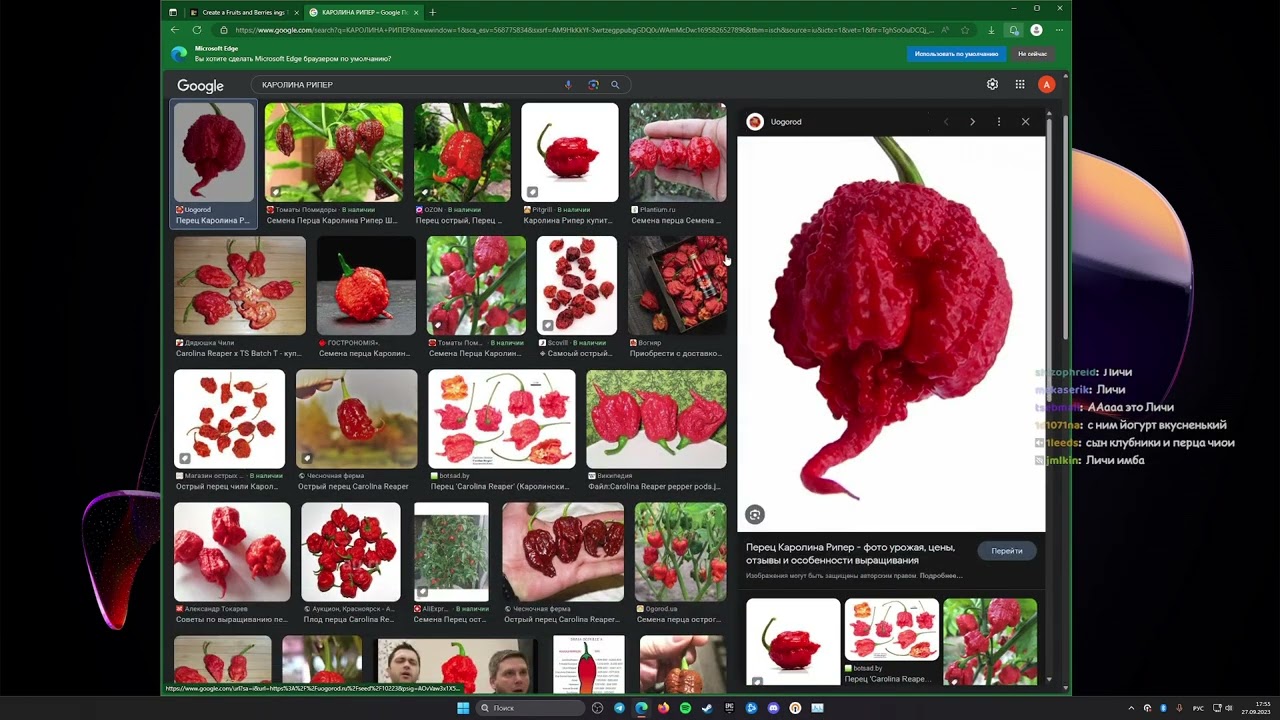This screenshot has height=720, width=1280.
Task: Switch to the Create a Fruits and Berries tab
Action: tap(243, 12)
